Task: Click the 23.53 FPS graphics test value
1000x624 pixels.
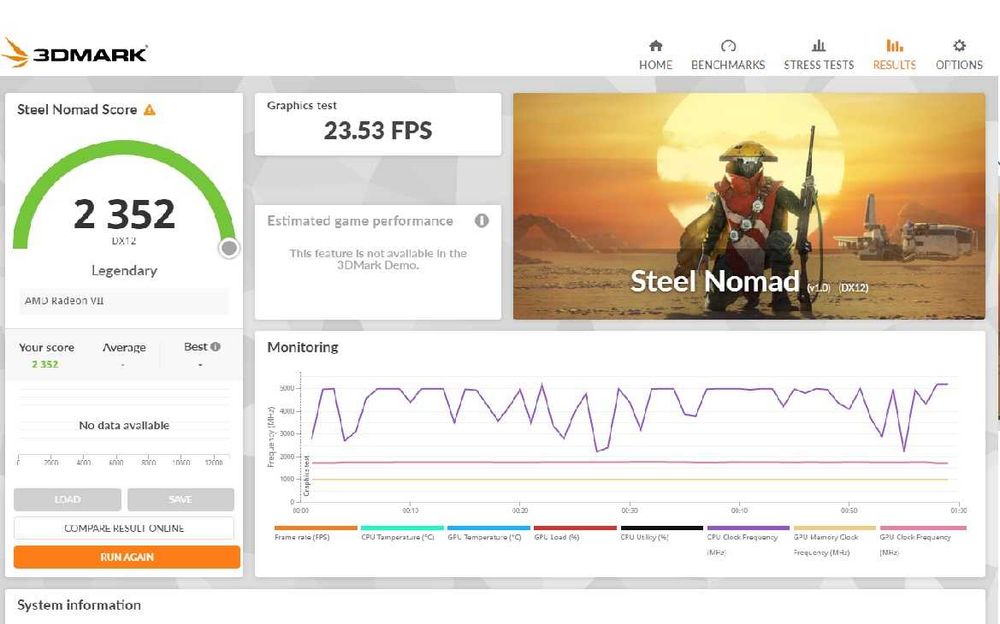Action: [378, 131]
